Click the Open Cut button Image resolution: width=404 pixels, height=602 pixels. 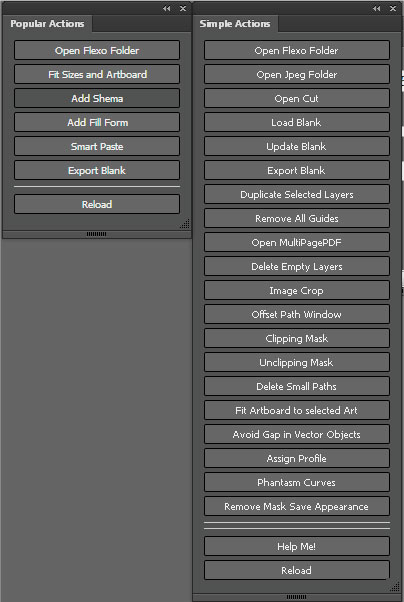coord(297,98)
